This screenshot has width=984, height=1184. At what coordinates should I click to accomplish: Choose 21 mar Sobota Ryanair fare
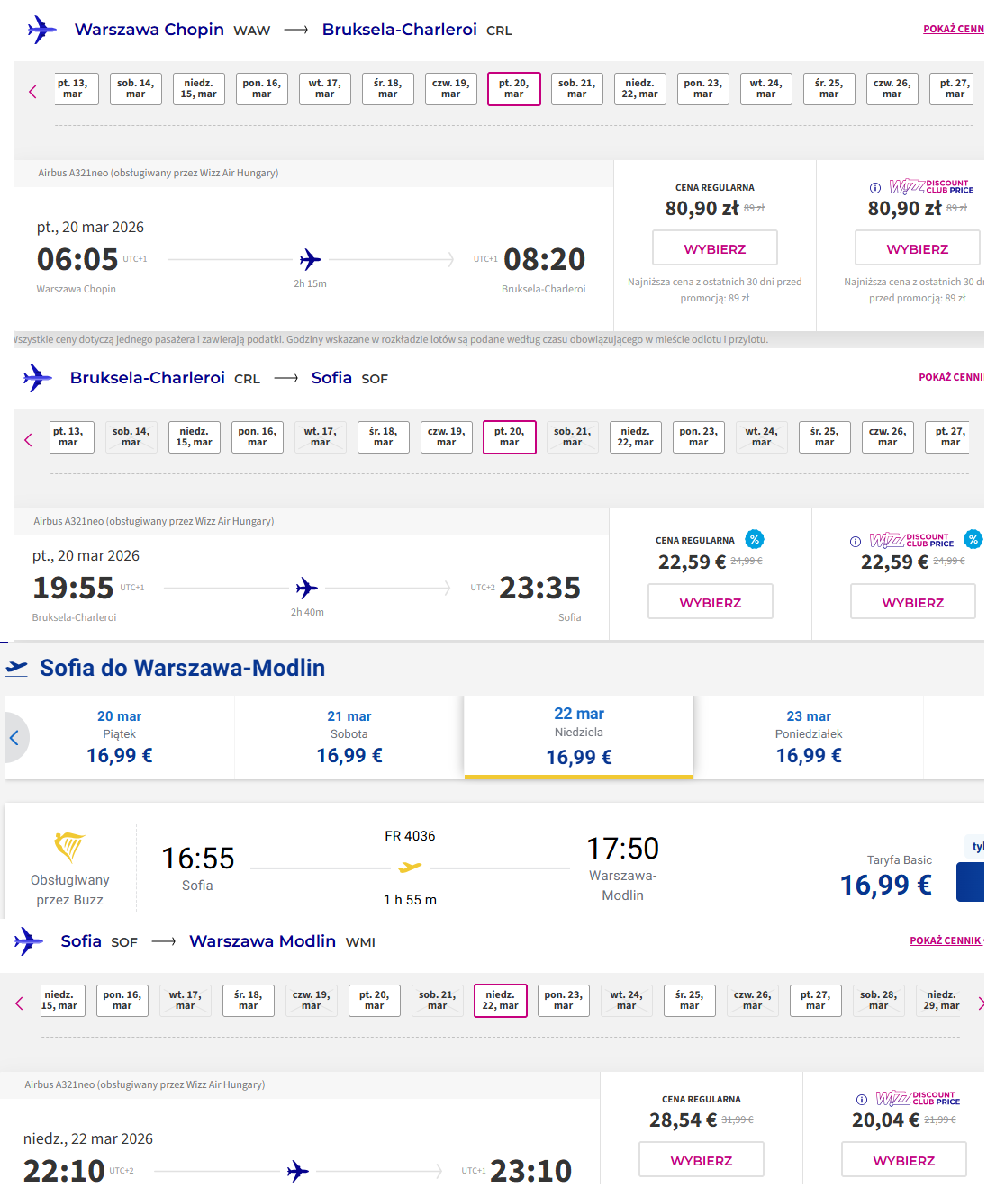point(350,737)
